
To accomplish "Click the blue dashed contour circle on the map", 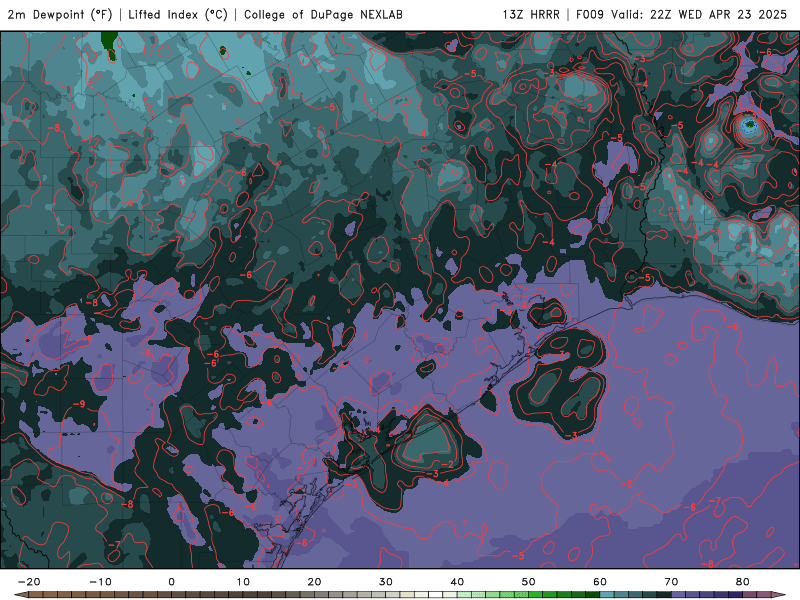I will click(749, 124).
